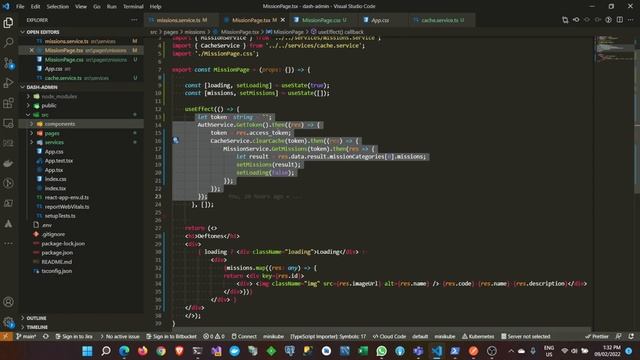Open .gitignore in the explorer
Viewport: 640px width, 360px height.
(x=53, y=234)
